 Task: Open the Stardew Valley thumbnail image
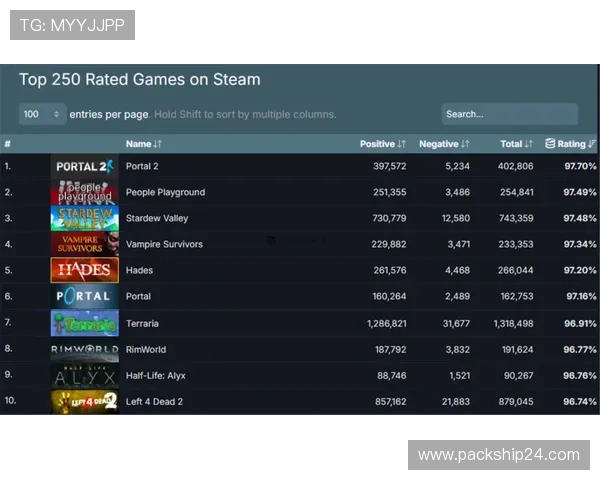85,218
